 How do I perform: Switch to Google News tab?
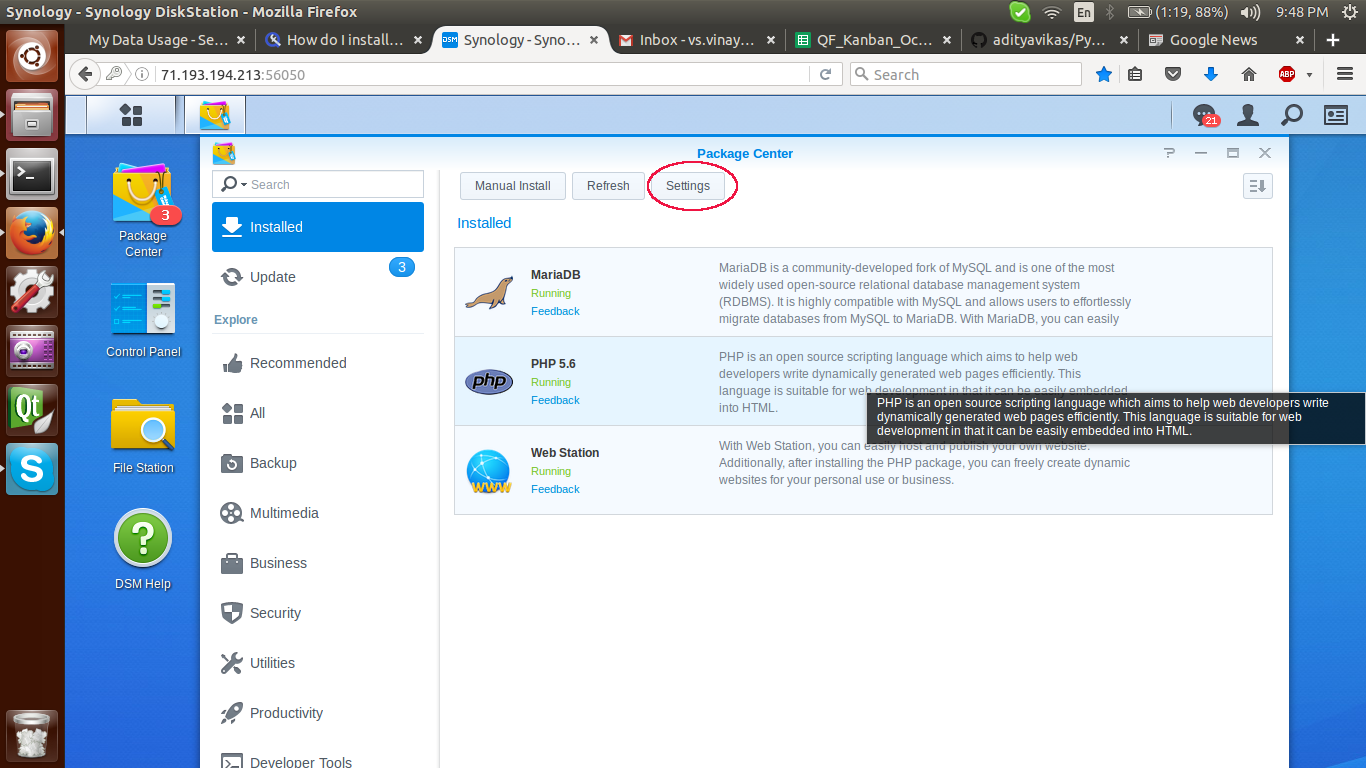coord(1227,40)
